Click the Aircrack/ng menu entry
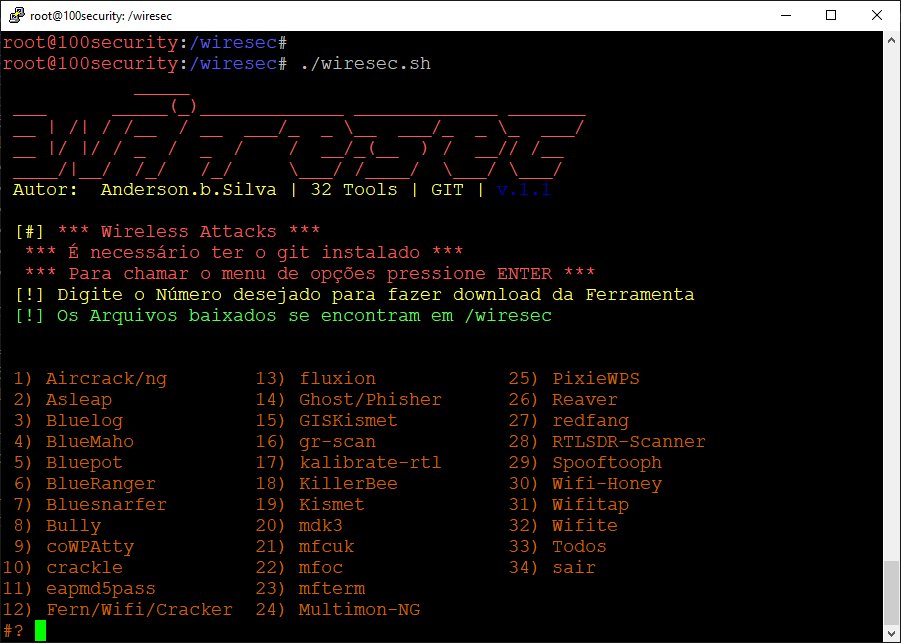 106,379
